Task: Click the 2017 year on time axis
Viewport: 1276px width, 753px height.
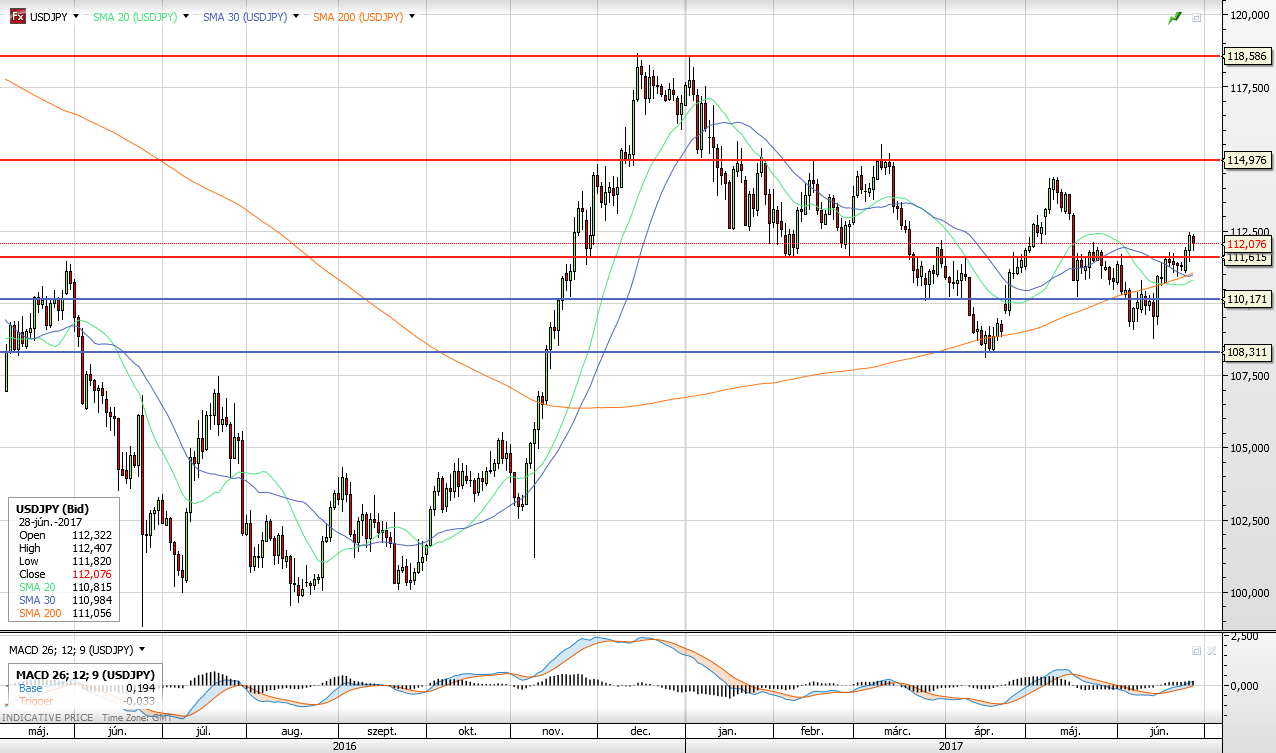Action: coord(950,746)
